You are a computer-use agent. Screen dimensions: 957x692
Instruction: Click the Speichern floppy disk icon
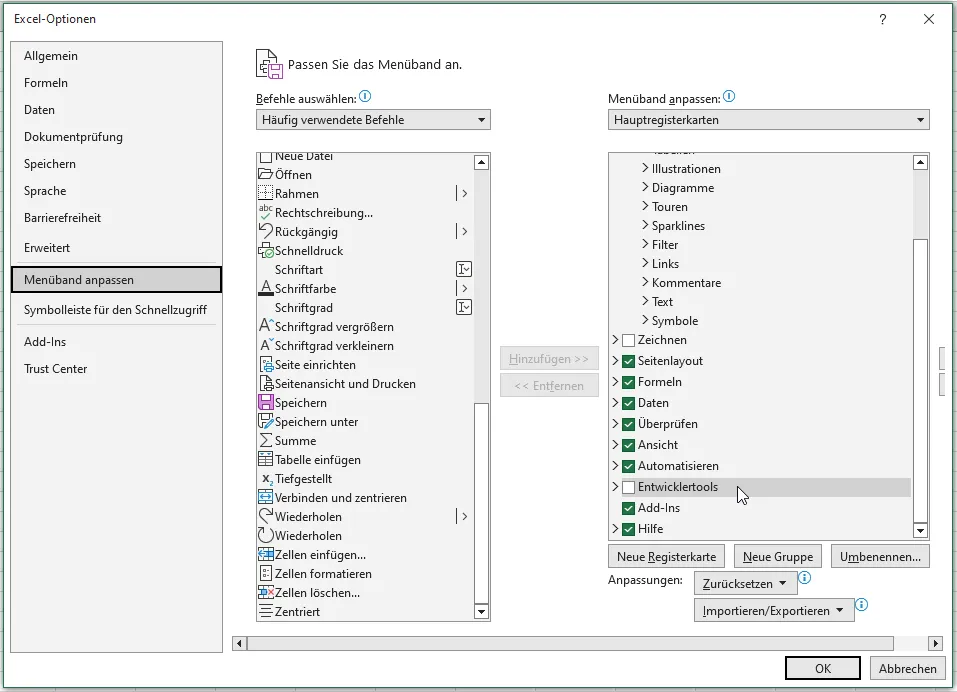pyautogui.click(x=266, y=403)
